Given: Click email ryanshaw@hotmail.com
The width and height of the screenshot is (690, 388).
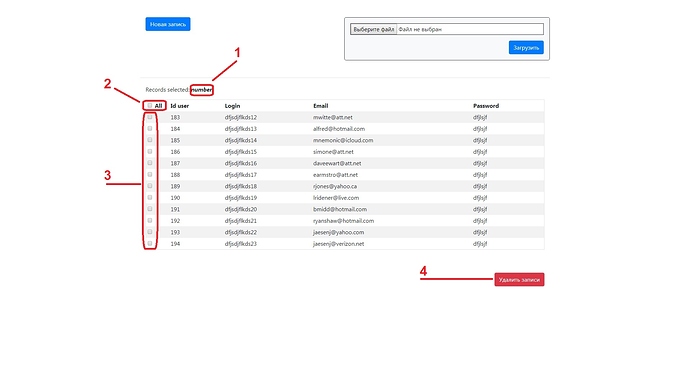Looking at the screenshot, I should click(x=343, y=221).
